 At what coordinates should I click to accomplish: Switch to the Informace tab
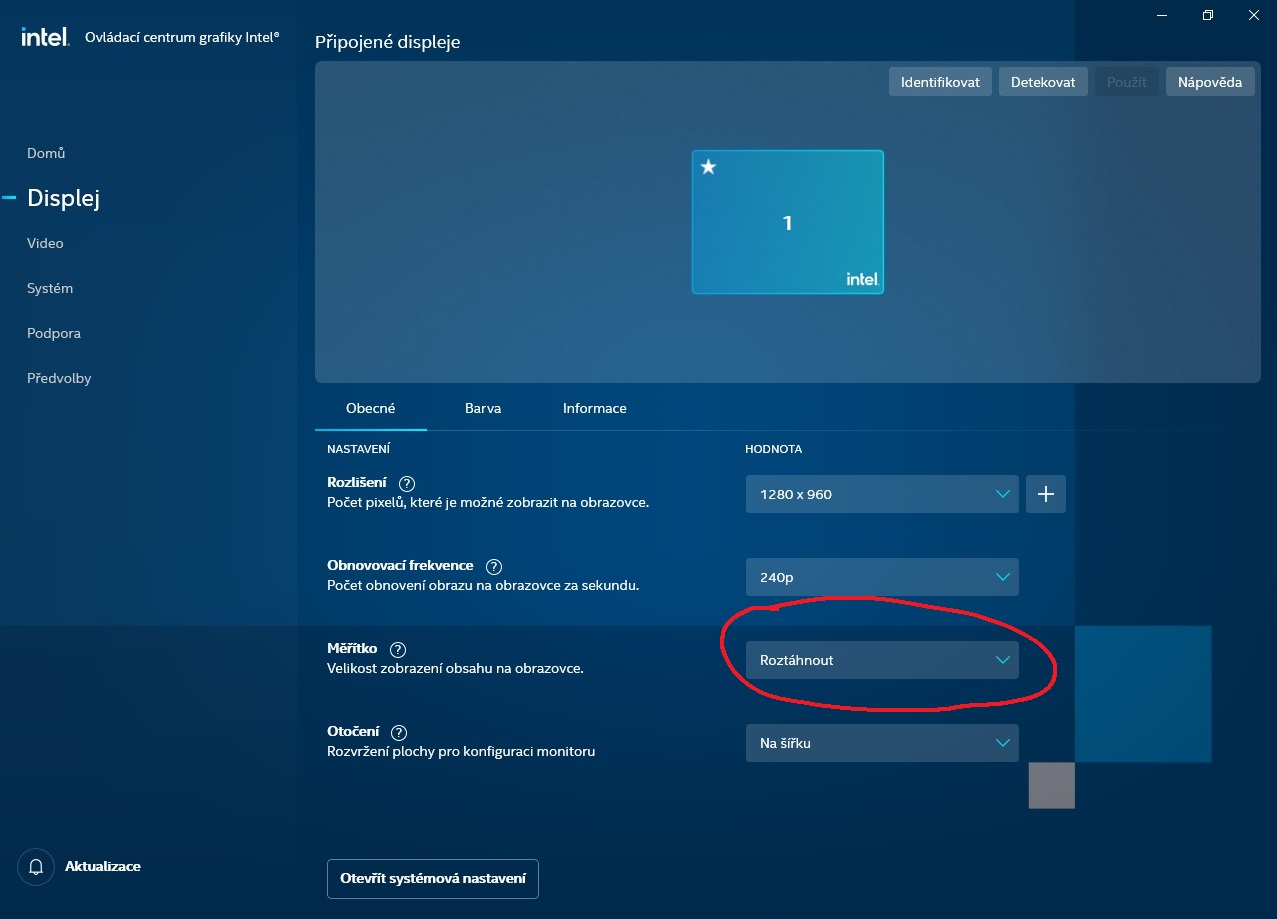pos(595,409)
